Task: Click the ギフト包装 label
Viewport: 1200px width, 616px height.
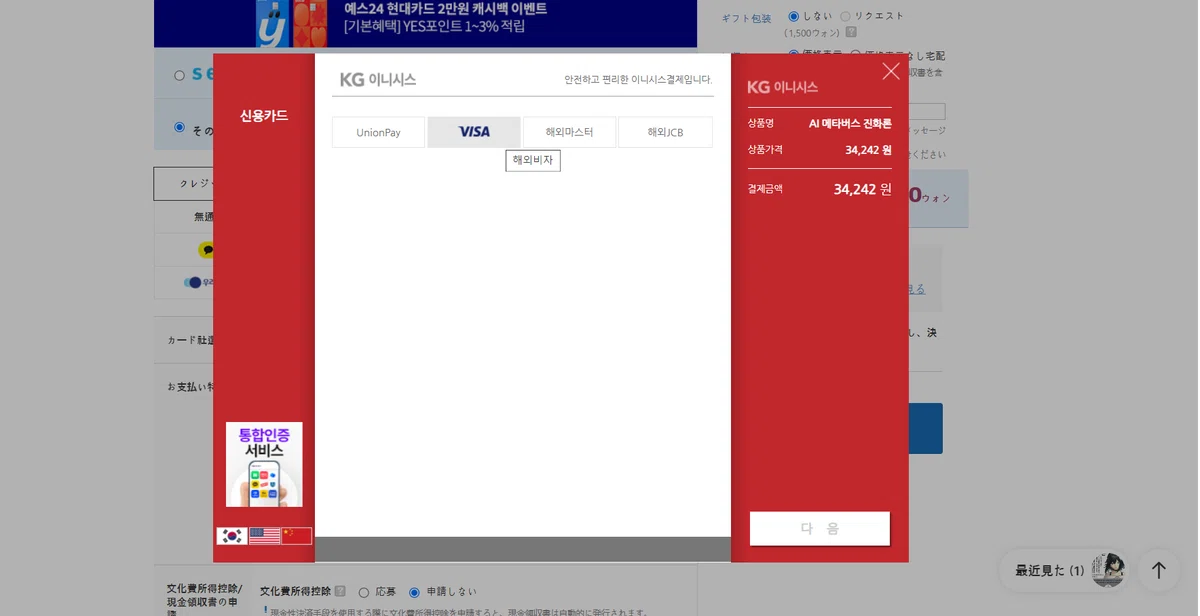Action: click(747, 18)
